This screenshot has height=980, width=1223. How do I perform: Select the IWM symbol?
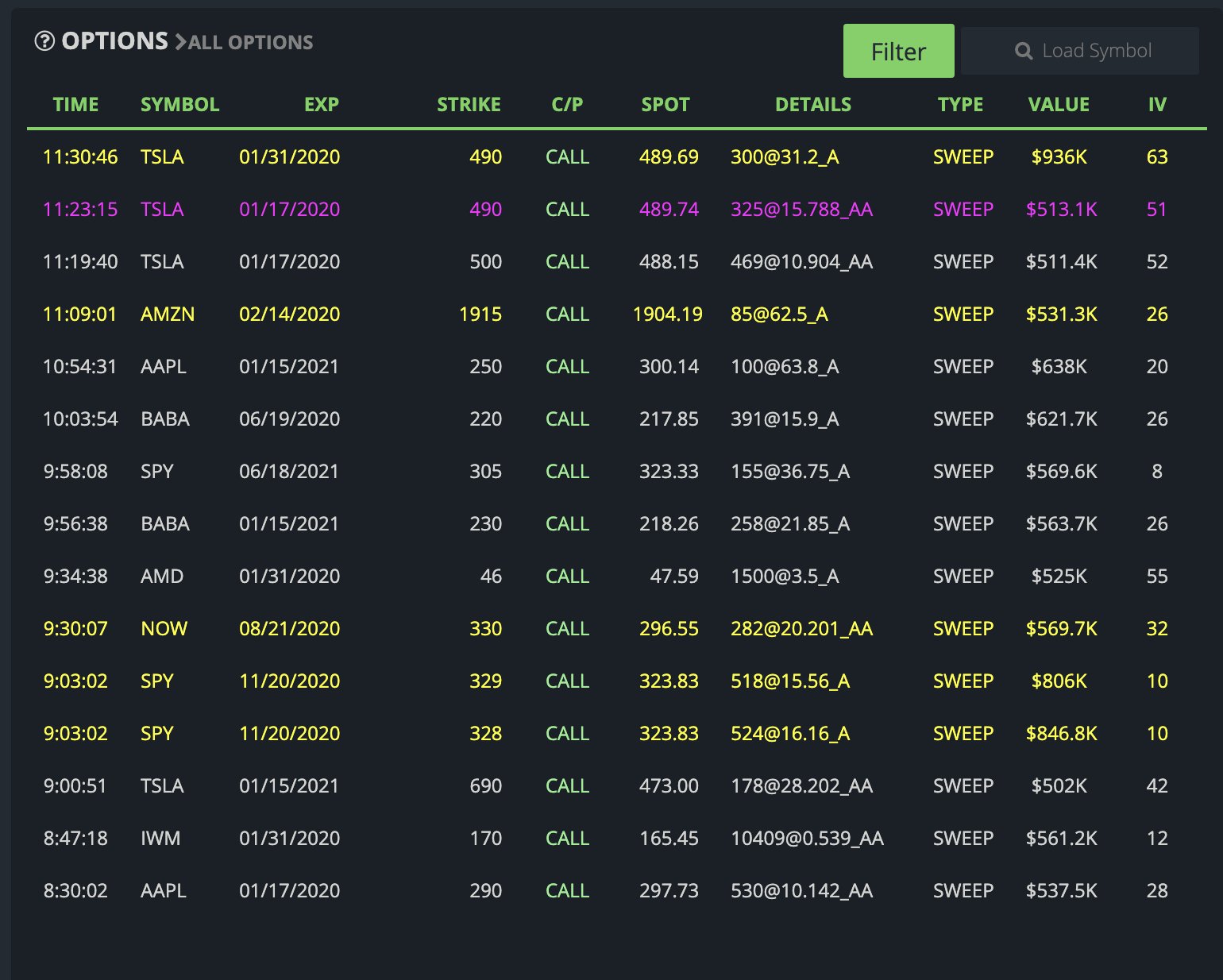point(160,838)
